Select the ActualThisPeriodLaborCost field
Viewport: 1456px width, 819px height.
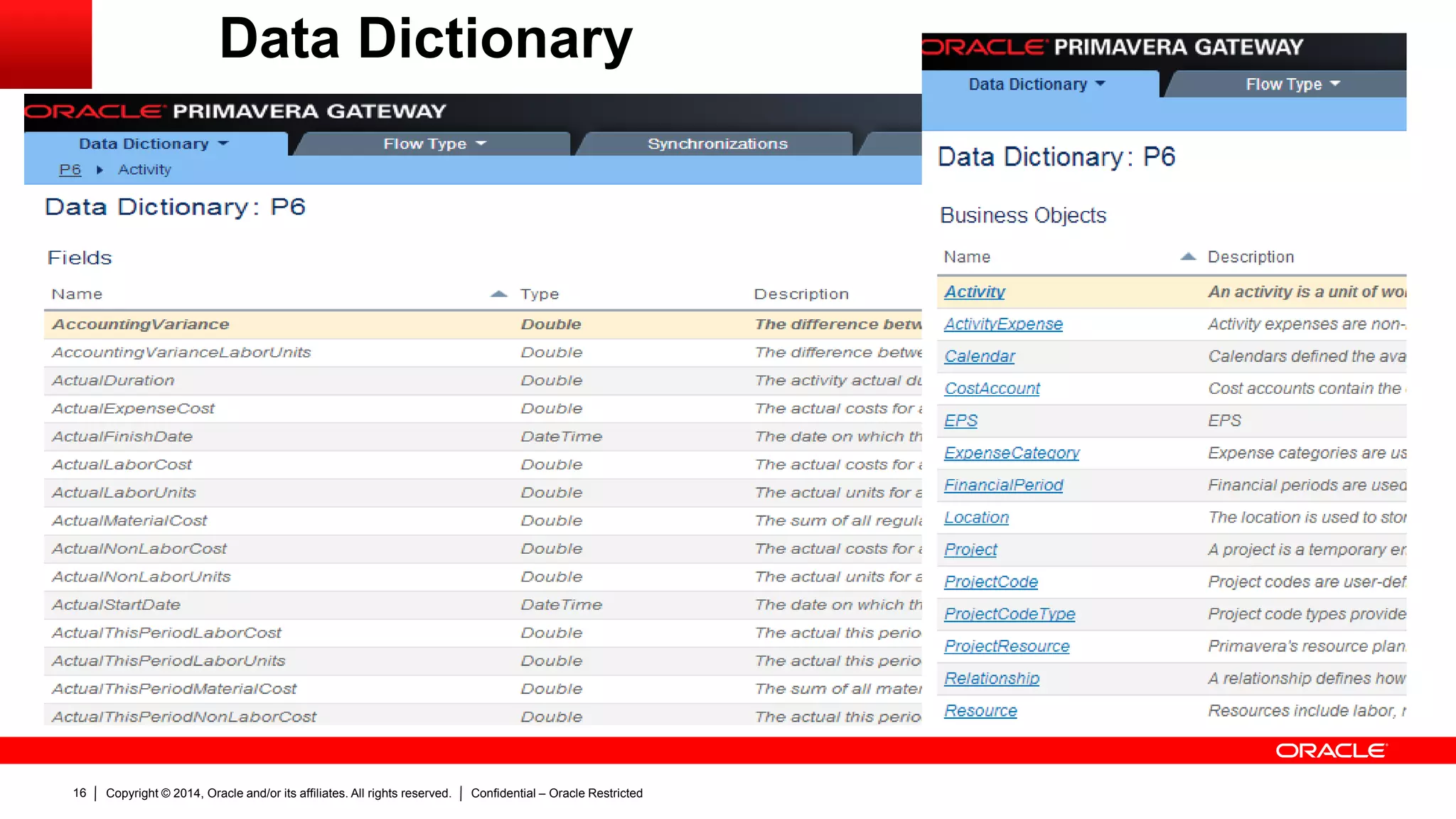coord(166,633)
